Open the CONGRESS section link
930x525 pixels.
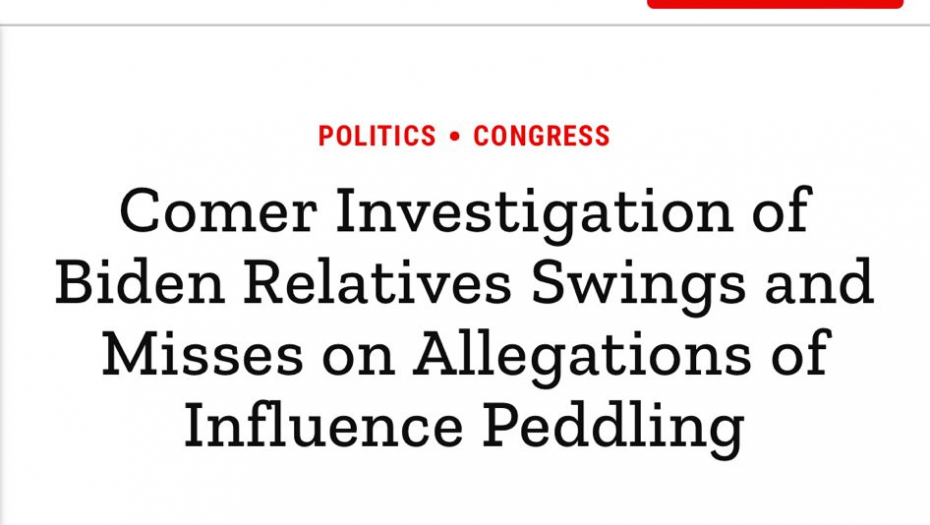point(541,136)
